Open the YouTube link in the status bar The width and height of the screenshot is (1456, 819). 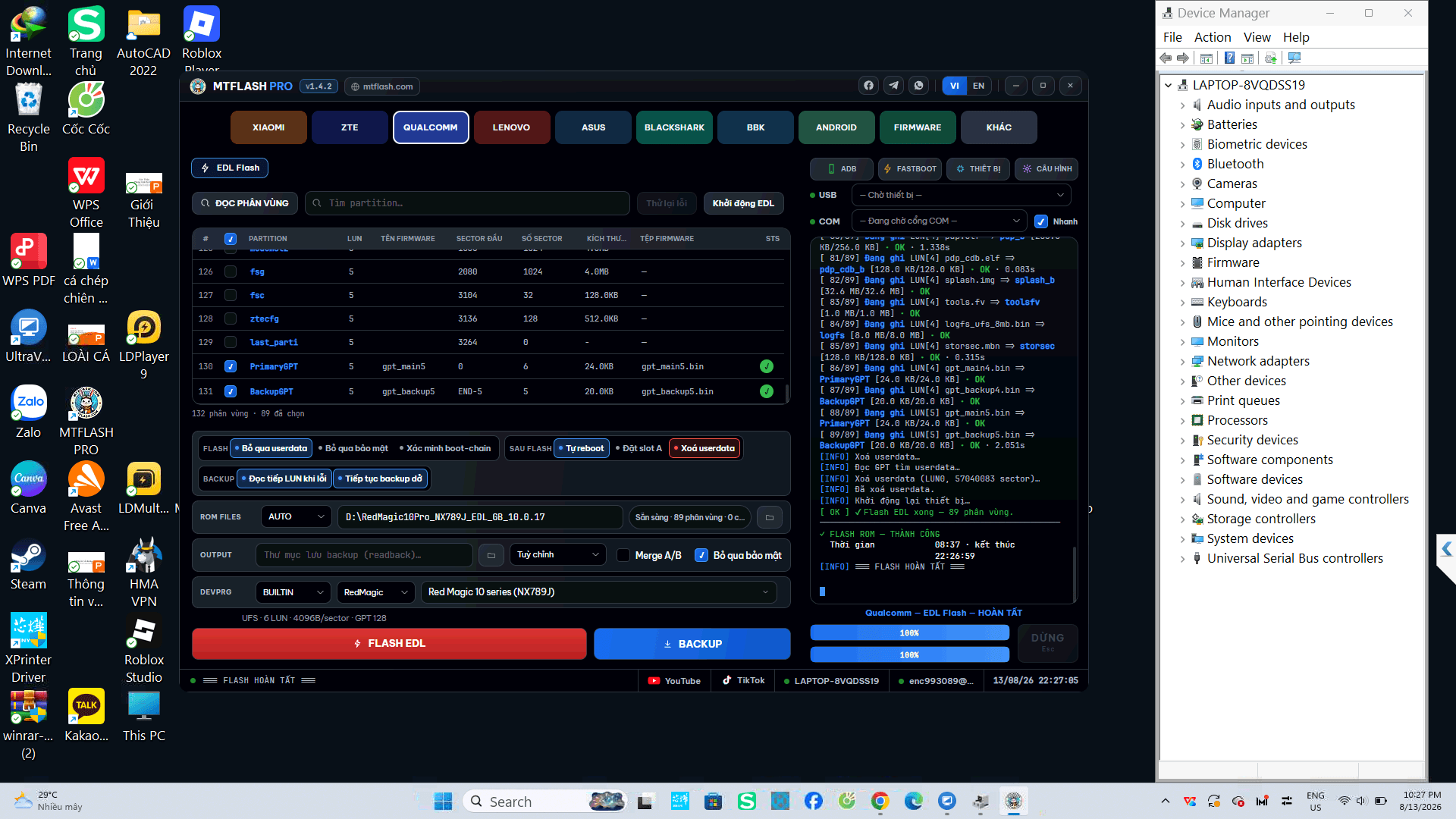click(x=674, y=681)
